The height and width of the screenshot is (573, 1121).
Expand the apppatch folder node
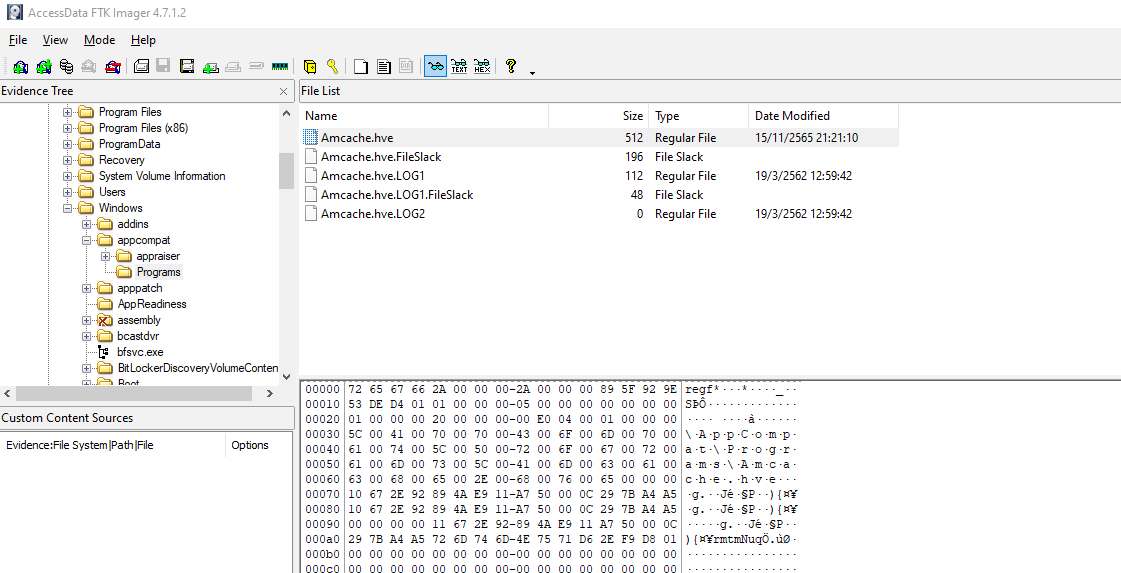[x=87, y=288]
